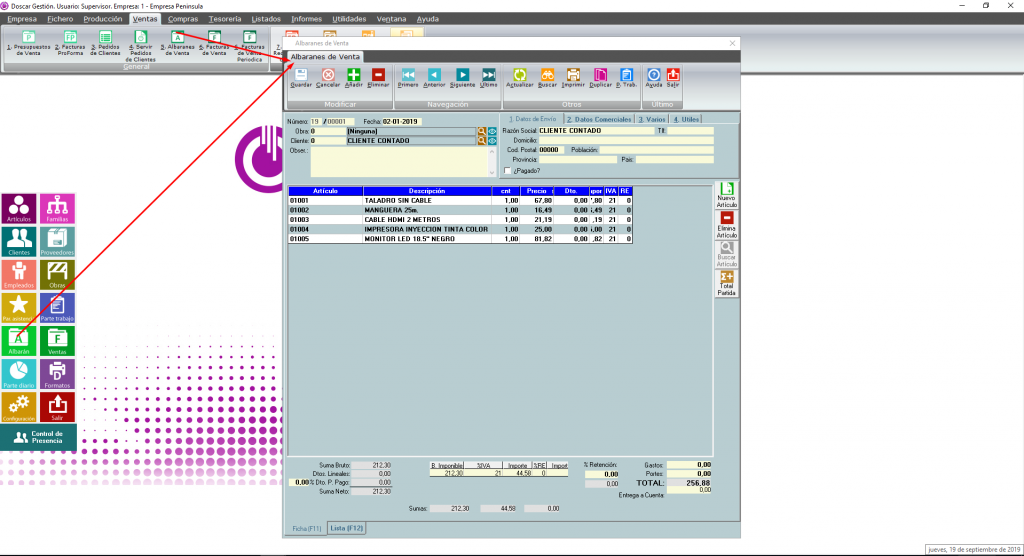Click the Fecha date field
The height and width of the screenshot is (556, 1024).
(x=402, y=122)
